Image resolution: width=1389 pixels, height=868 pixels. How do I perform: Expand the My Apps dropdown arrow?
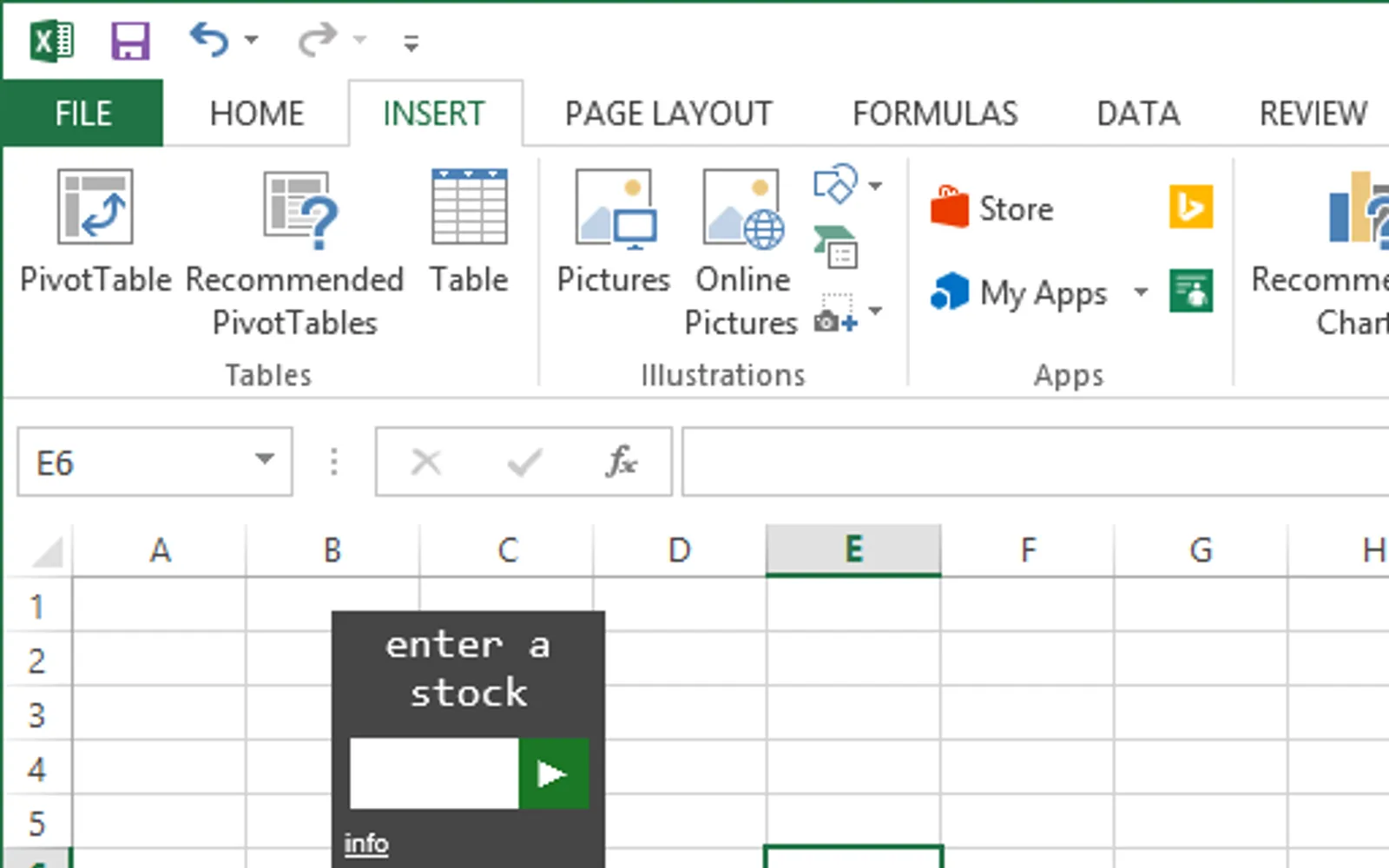click(x=1141, y=292)
